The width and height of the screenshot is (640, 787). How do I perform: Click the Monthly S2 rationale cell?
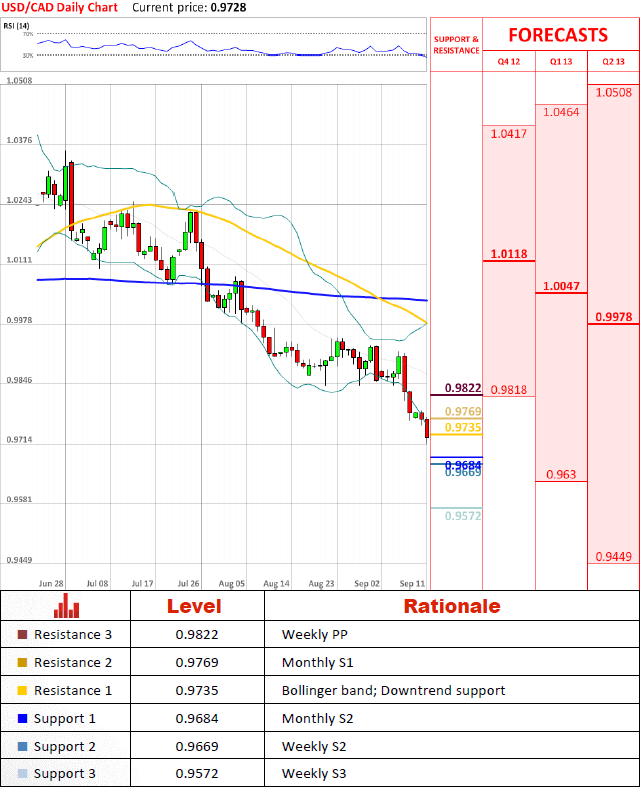311,719
